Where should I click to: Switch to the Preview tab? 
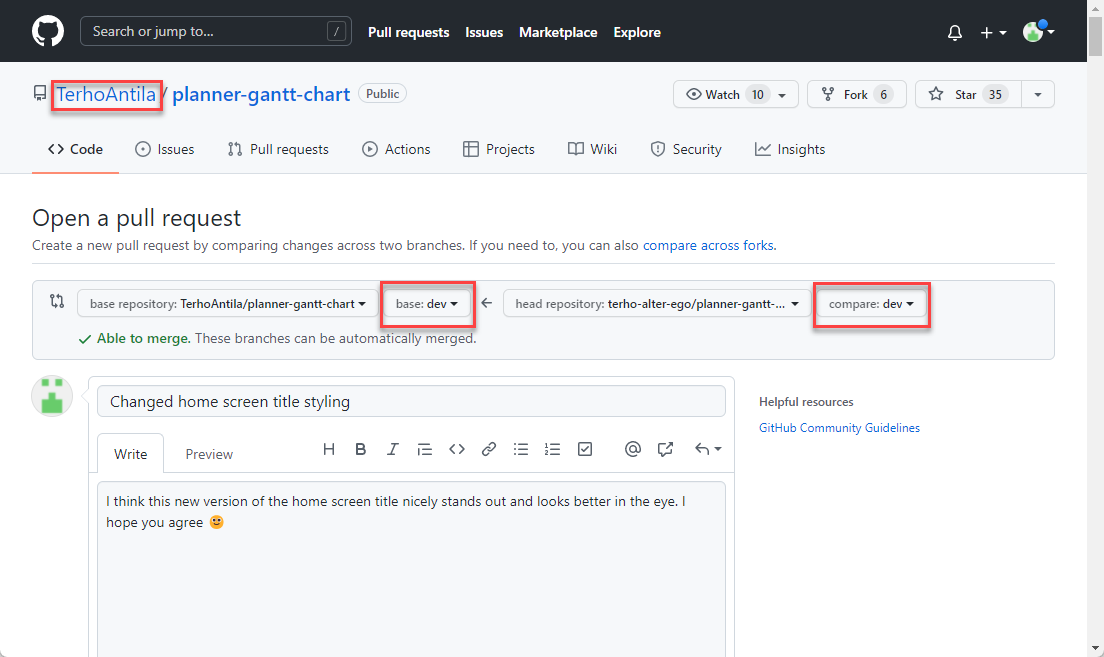point(209,454)
